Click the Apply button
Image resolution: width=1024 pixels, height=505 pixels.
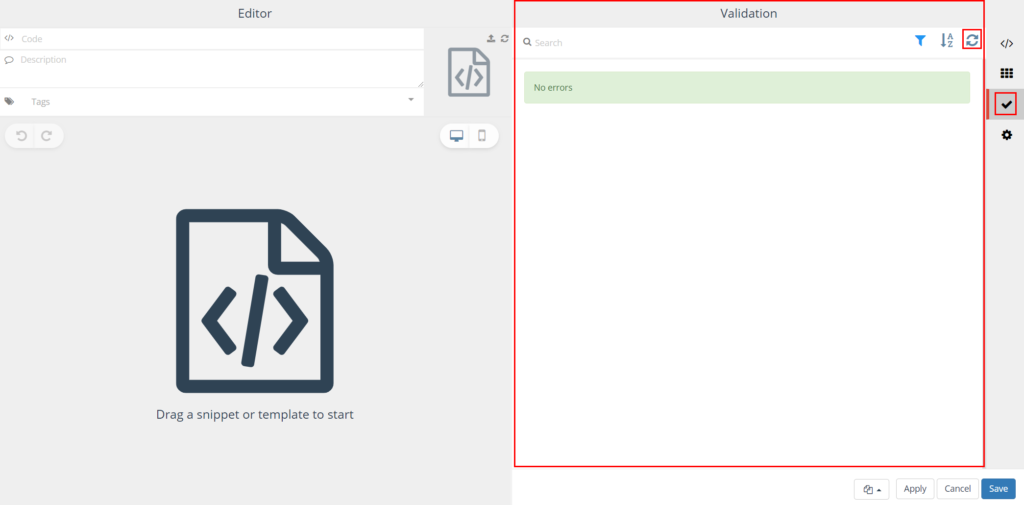pyautogui.click(x=915, y=489)
